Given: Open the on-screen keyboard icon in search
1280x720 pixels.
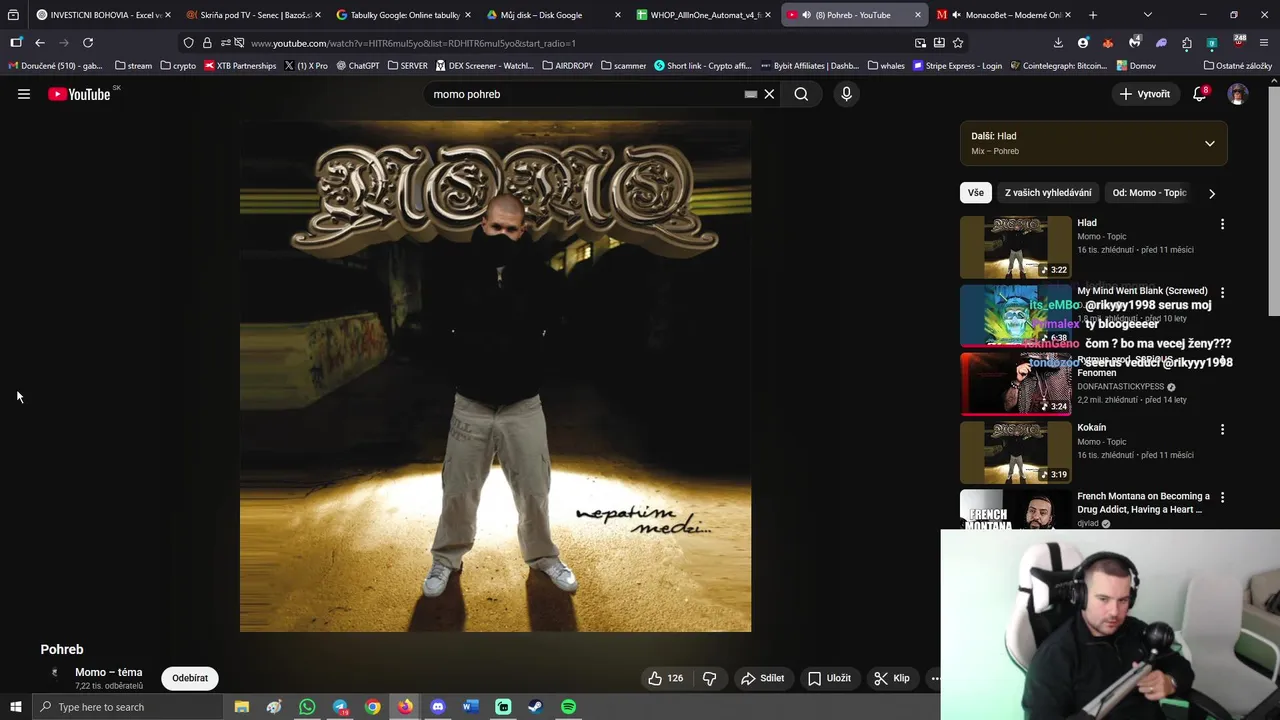Looking at the screenshot, I should coord(750,94).
